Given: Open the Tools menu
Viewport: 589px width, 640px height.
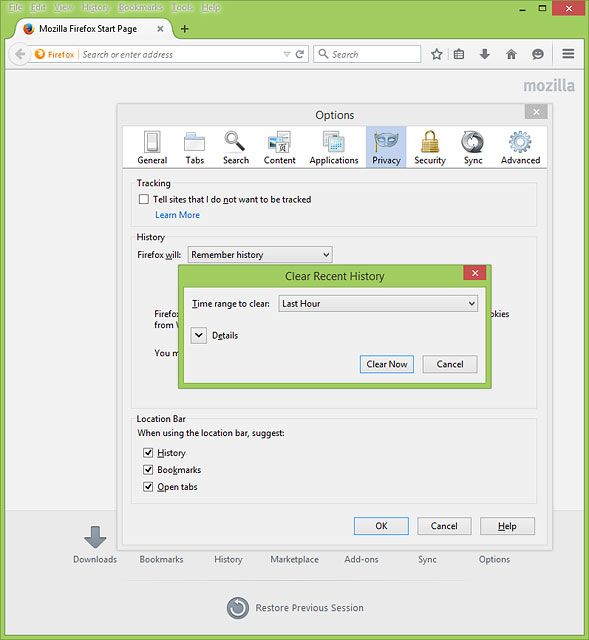Looking at the screenshot, I should [182, 7].
